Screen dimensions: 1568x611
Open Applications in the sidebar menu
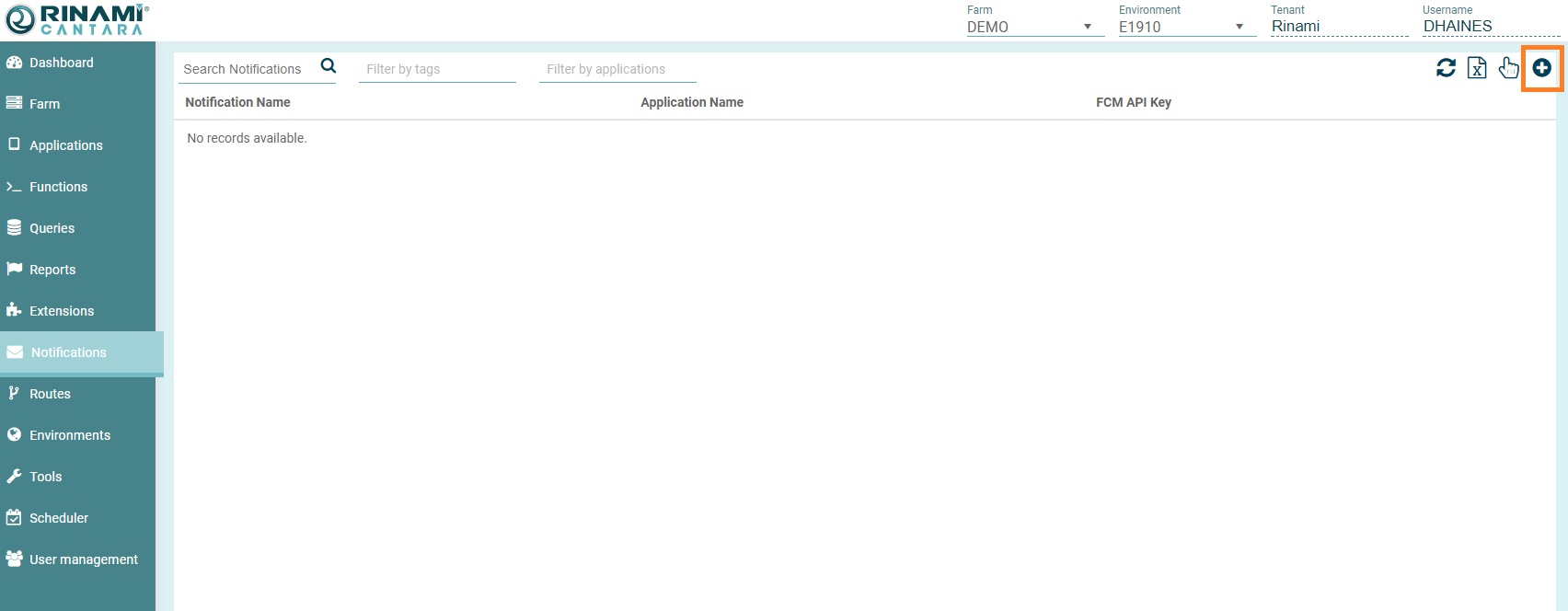click(x=66, y=145)
